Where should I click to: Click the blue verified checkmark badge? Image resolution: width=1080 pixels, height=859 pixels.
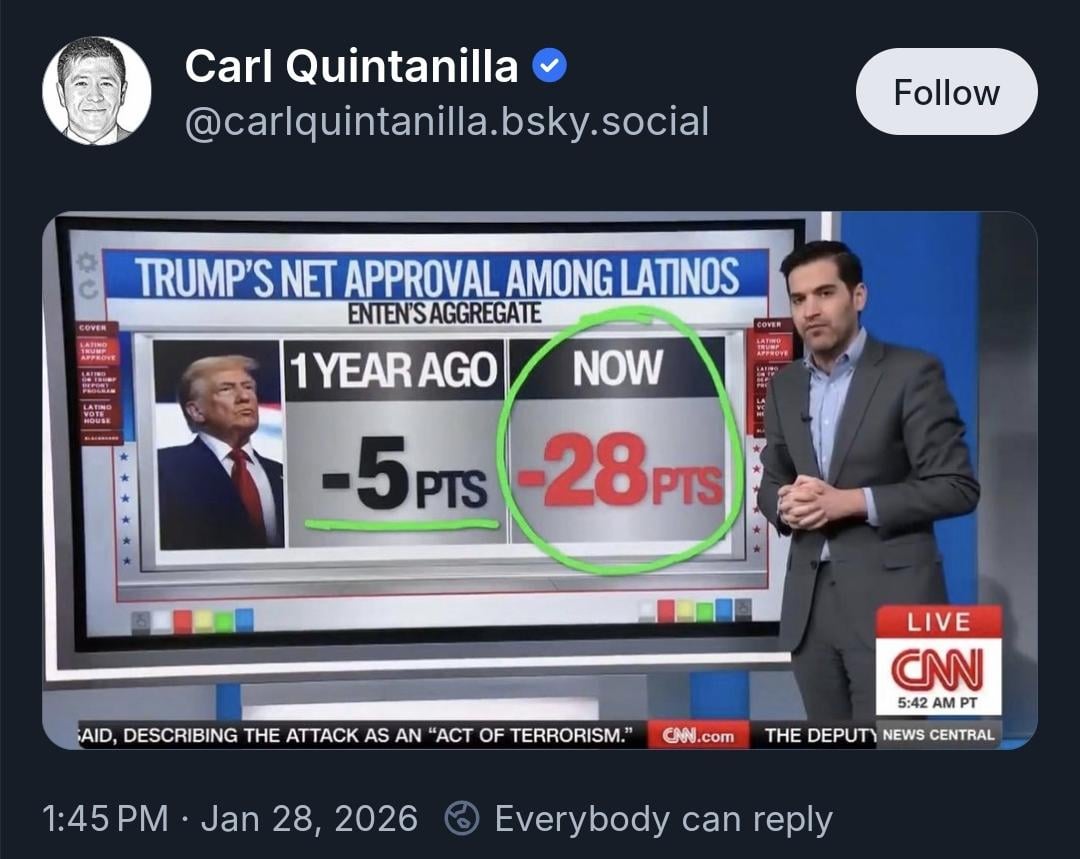pyautogui.click(x=548, y=67)
